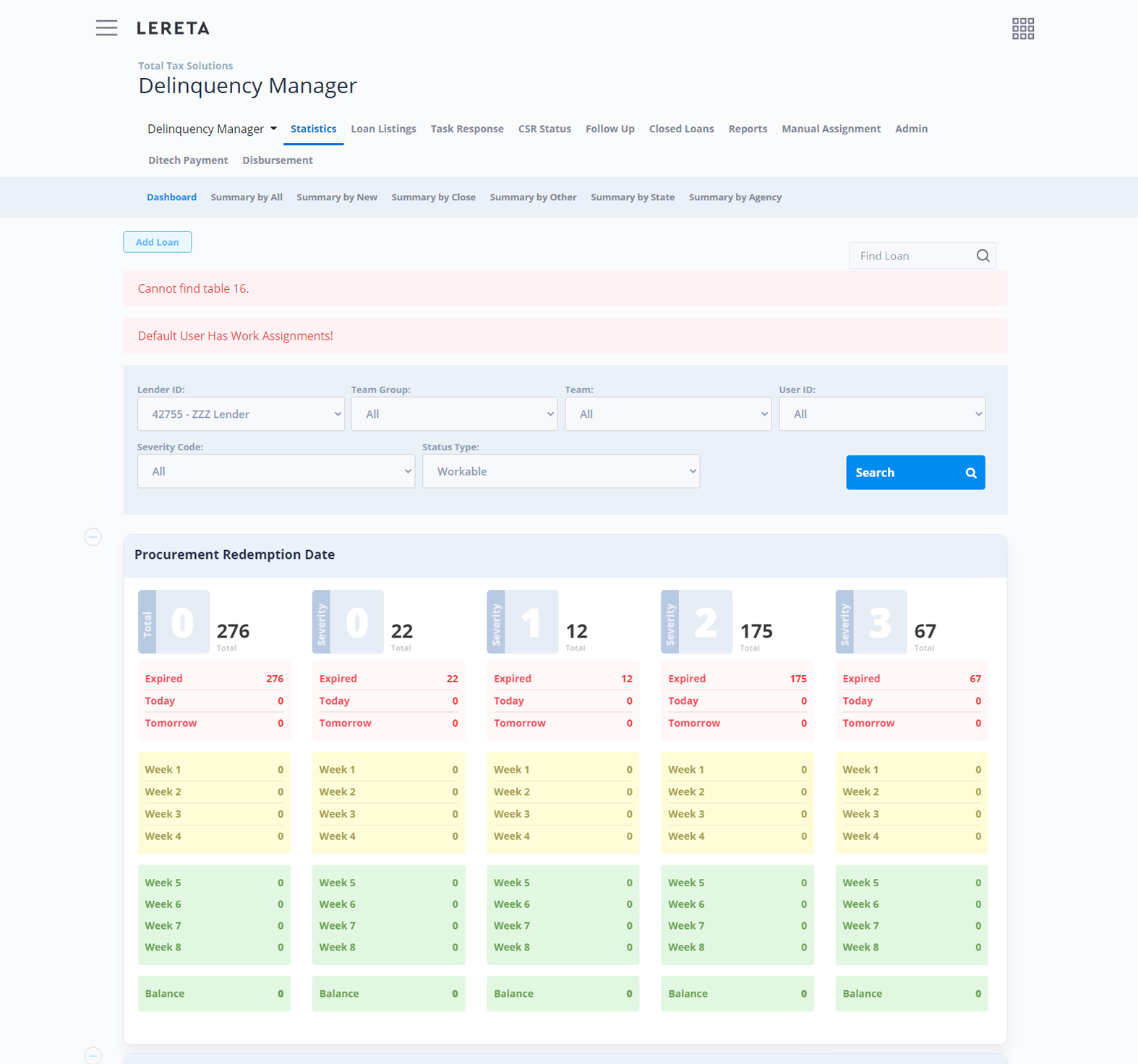
Task: Select the Severity 3 tile
Action: pyautogui.click(x=871, y=622)
